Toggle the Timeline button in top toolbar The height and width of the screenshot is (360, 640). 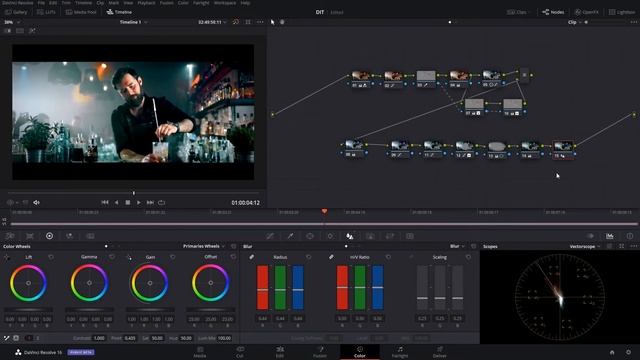(x=119, y=12)
